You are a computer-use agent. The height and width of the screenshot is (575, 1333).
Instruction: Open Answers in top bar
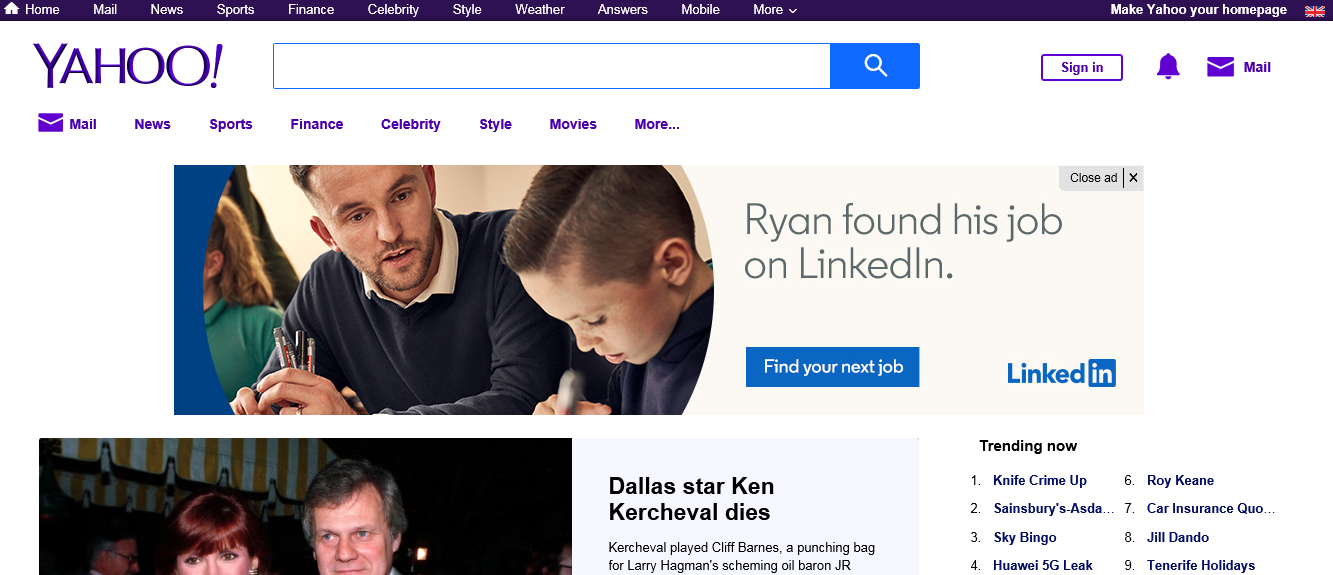[623, 9]
